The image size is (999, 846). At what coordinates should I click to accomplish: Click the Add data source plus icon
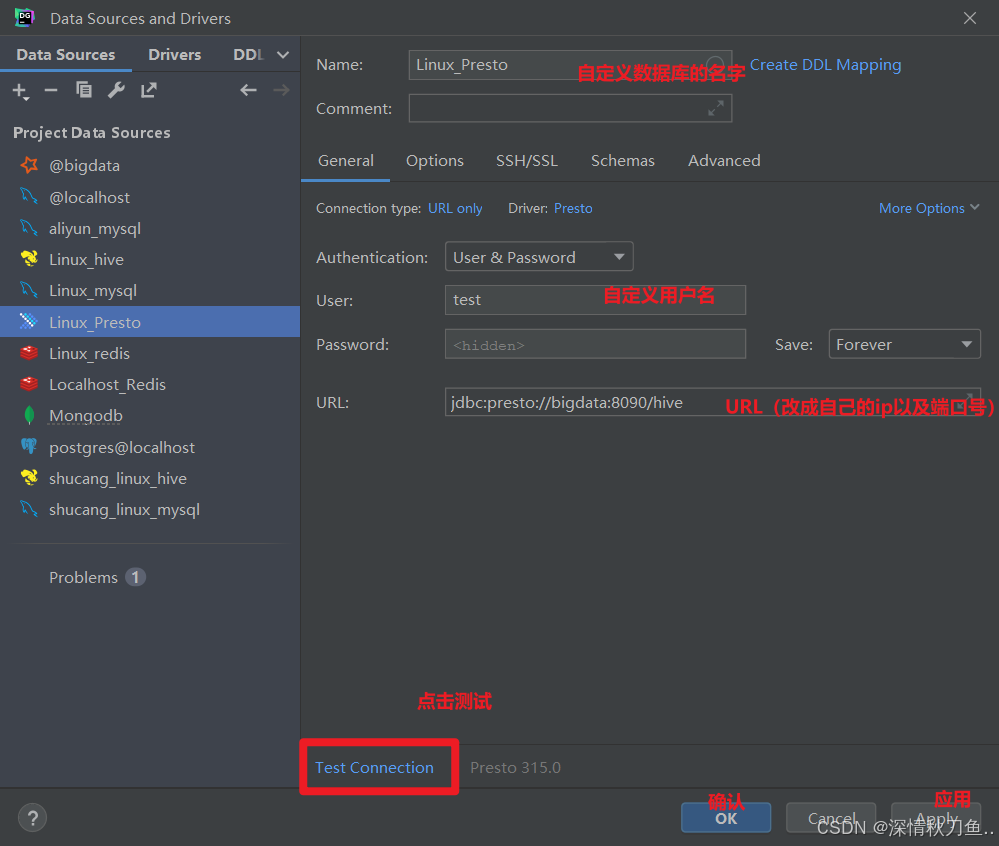pos(20,90)
